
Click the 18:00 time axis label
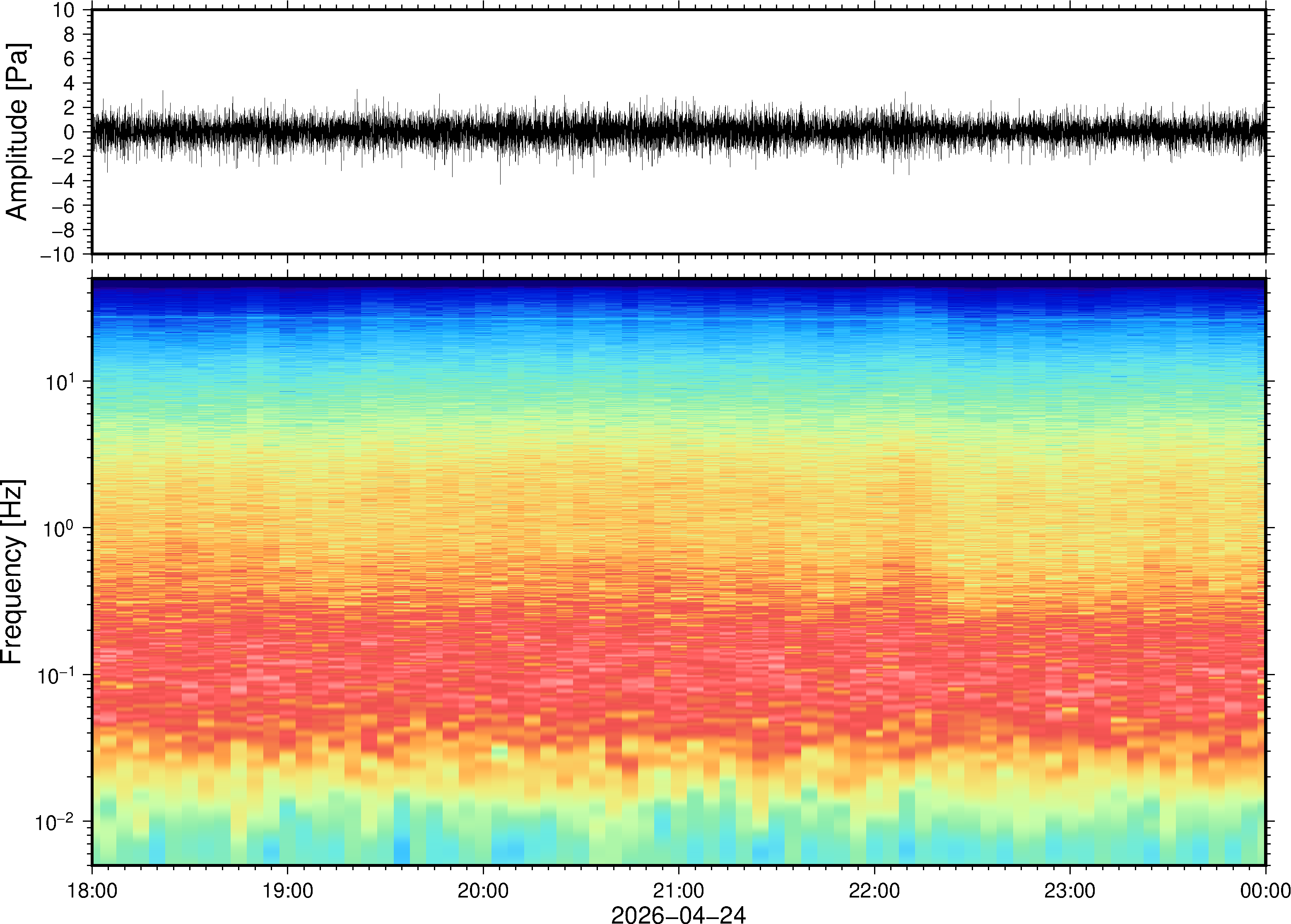coord(92,890)
